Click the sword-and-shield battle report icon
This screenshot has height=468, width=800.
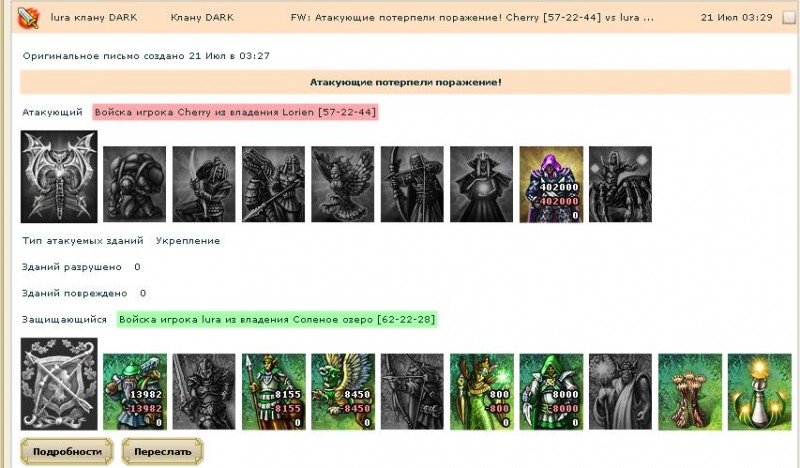[x=28, y=17]
